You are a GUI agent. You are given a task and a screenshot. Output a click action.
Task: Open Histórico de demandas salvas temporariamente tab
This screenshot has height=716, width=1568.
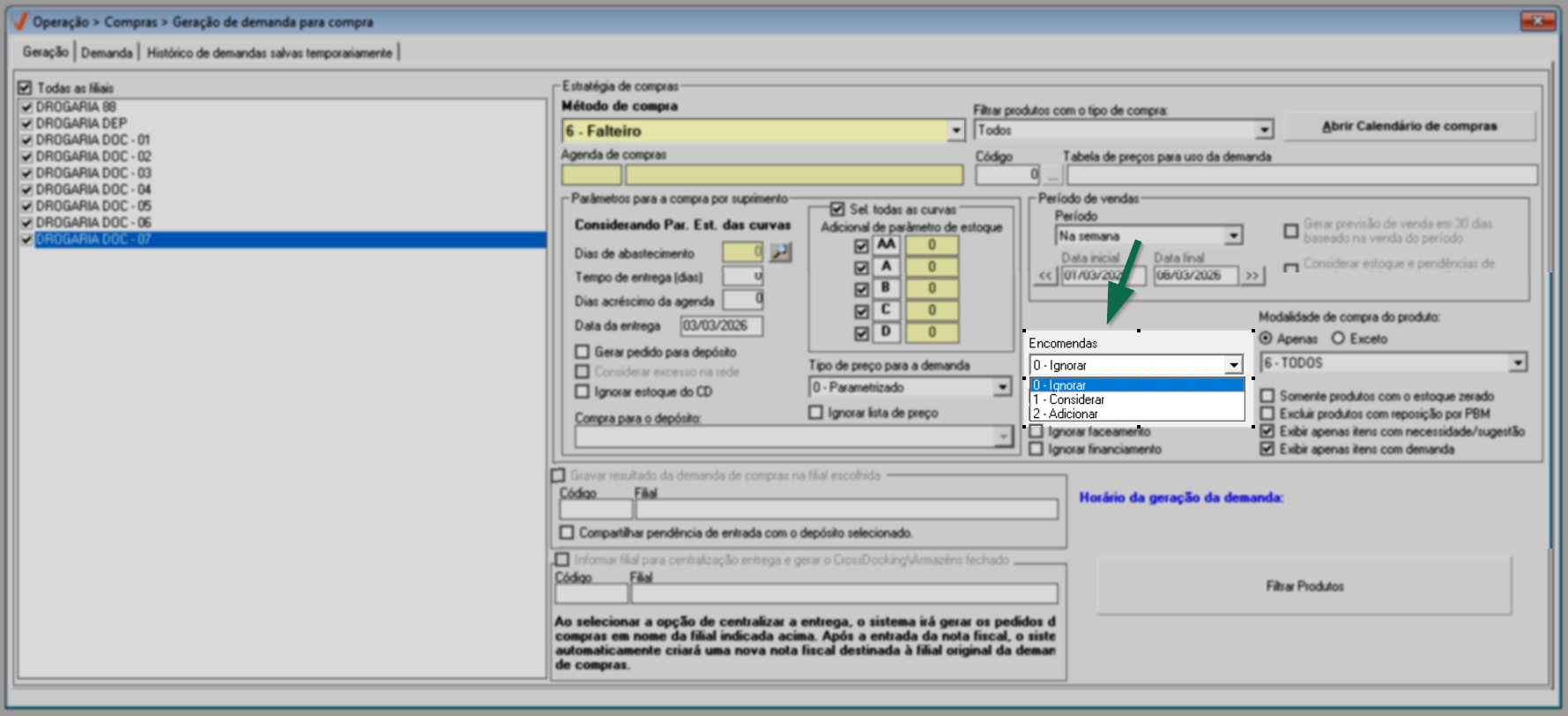[269, 53]
